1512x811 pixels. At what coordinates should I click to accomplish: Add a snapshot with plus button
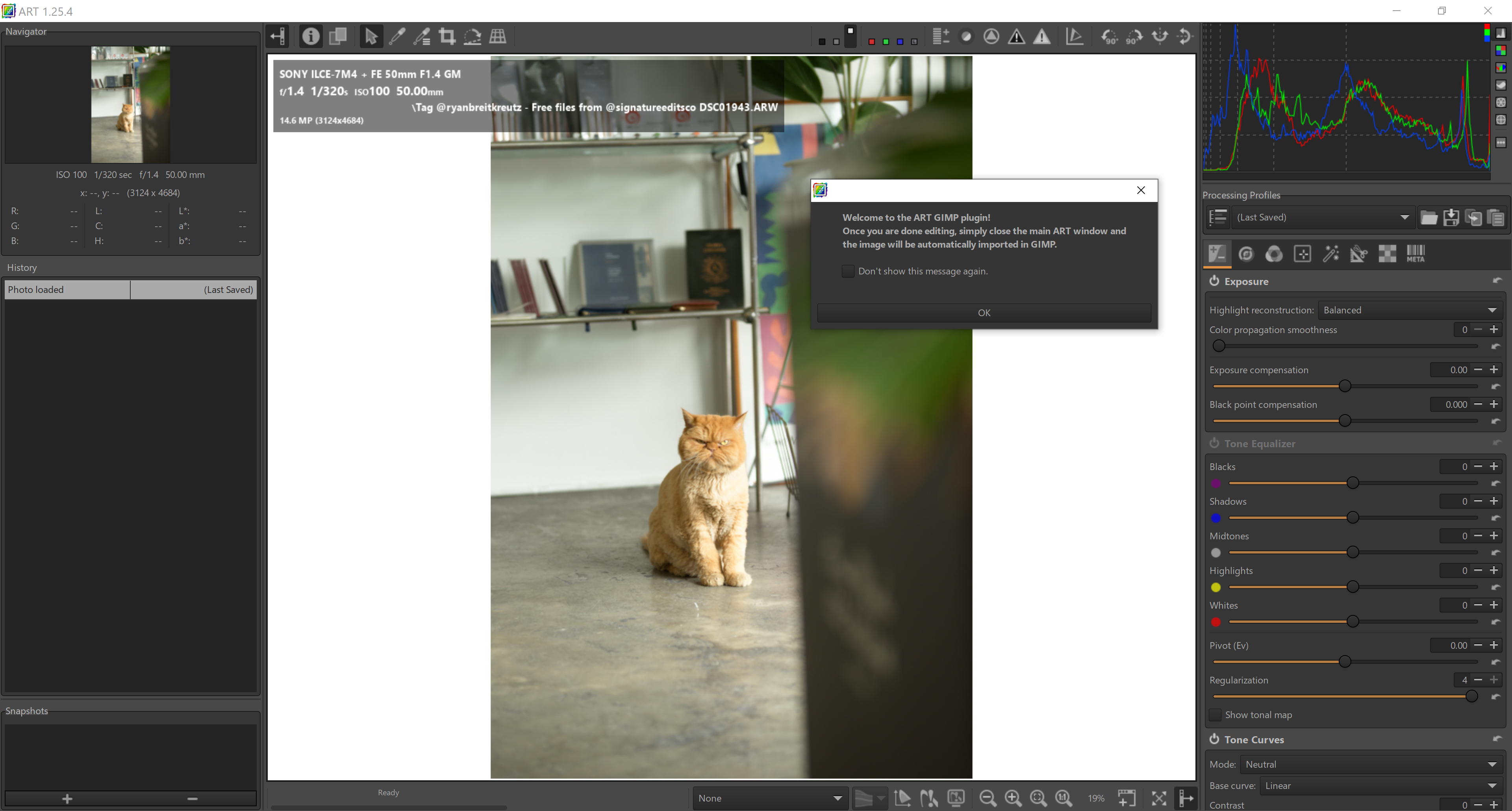click(x=67, y=799)
